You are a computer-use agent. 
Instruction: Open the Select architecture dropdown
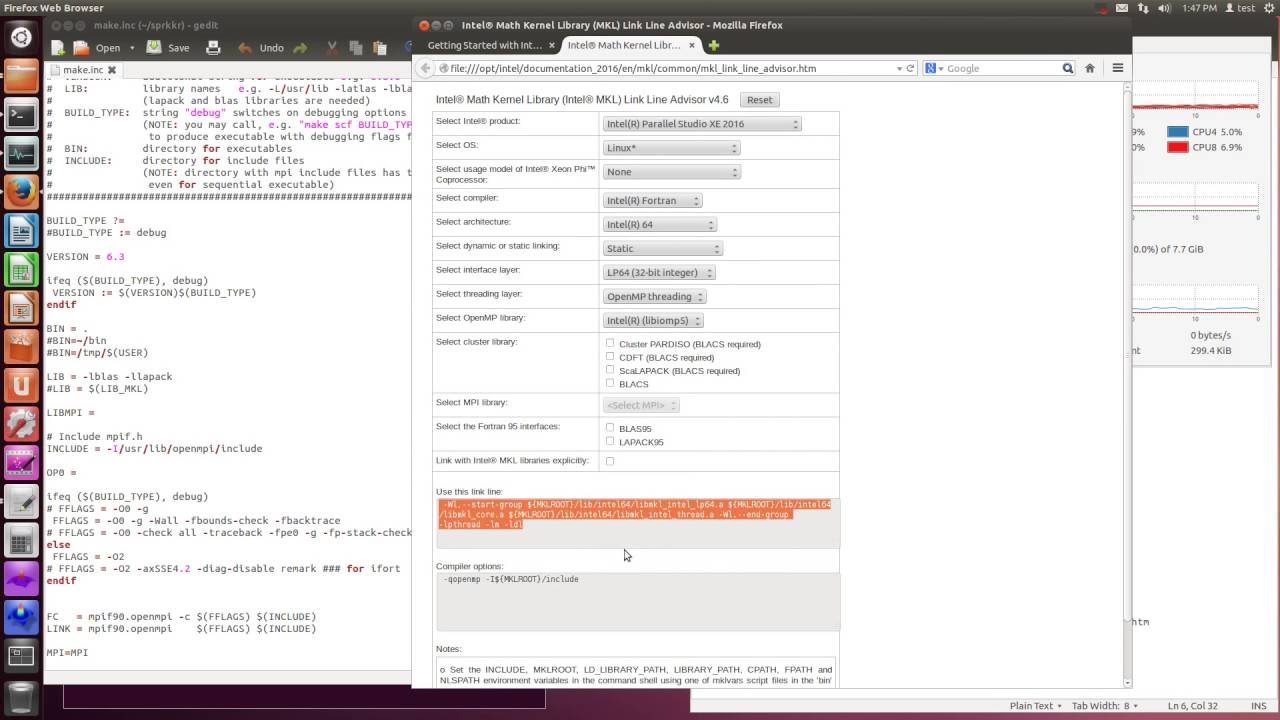coord(660,224)
